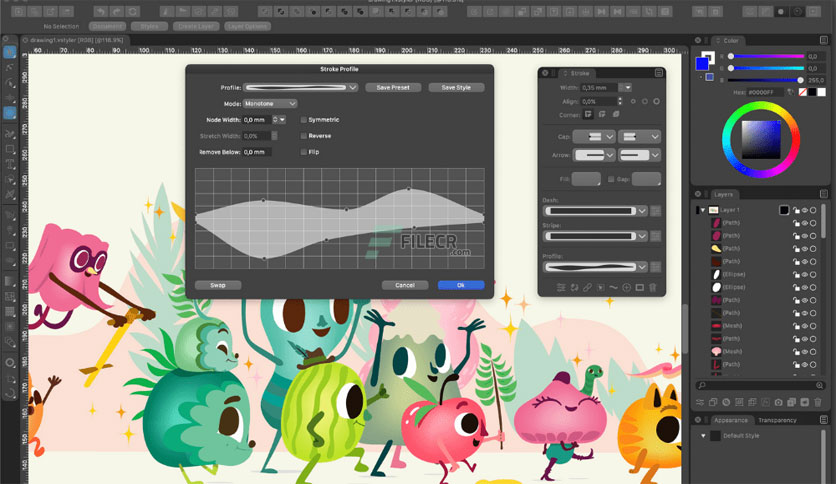Select the bevel corner icon in Stroke panel
The width and height of the screenshot is (836, 484).
(x=616, y=115)
